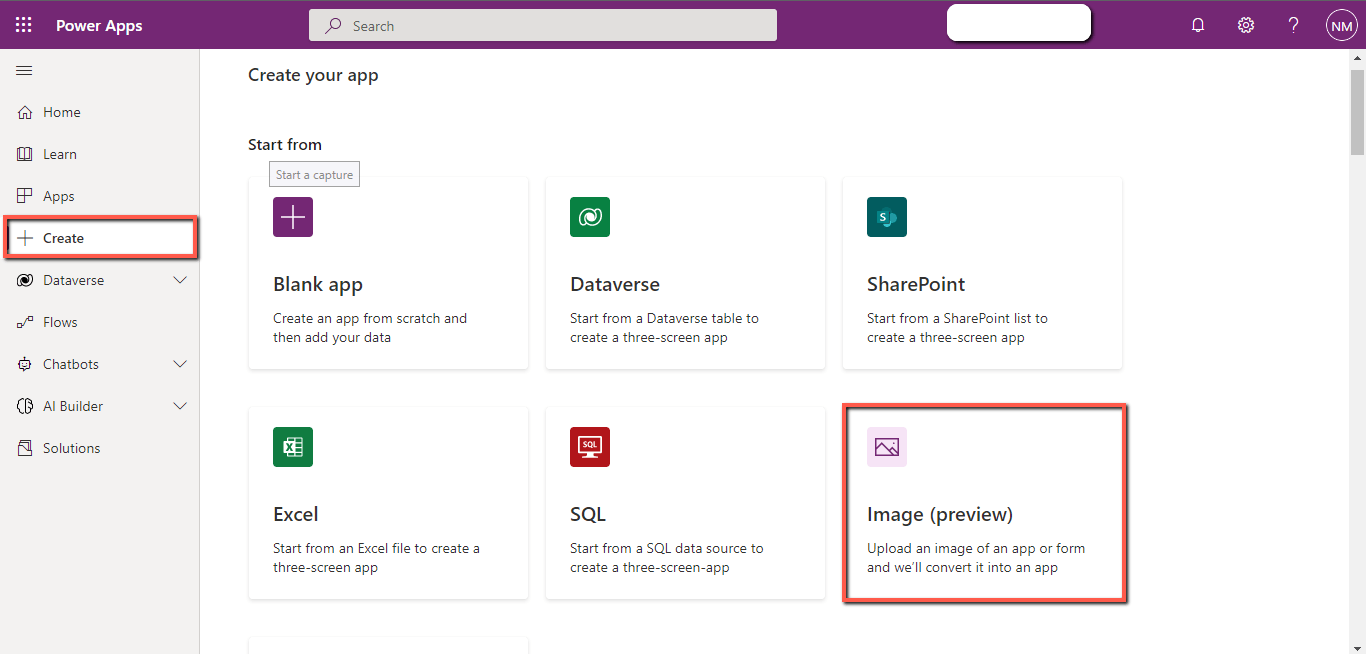The image size is (1366, 654).
Task: Click the Image (preview) picture icon
Action: (887, 447)
